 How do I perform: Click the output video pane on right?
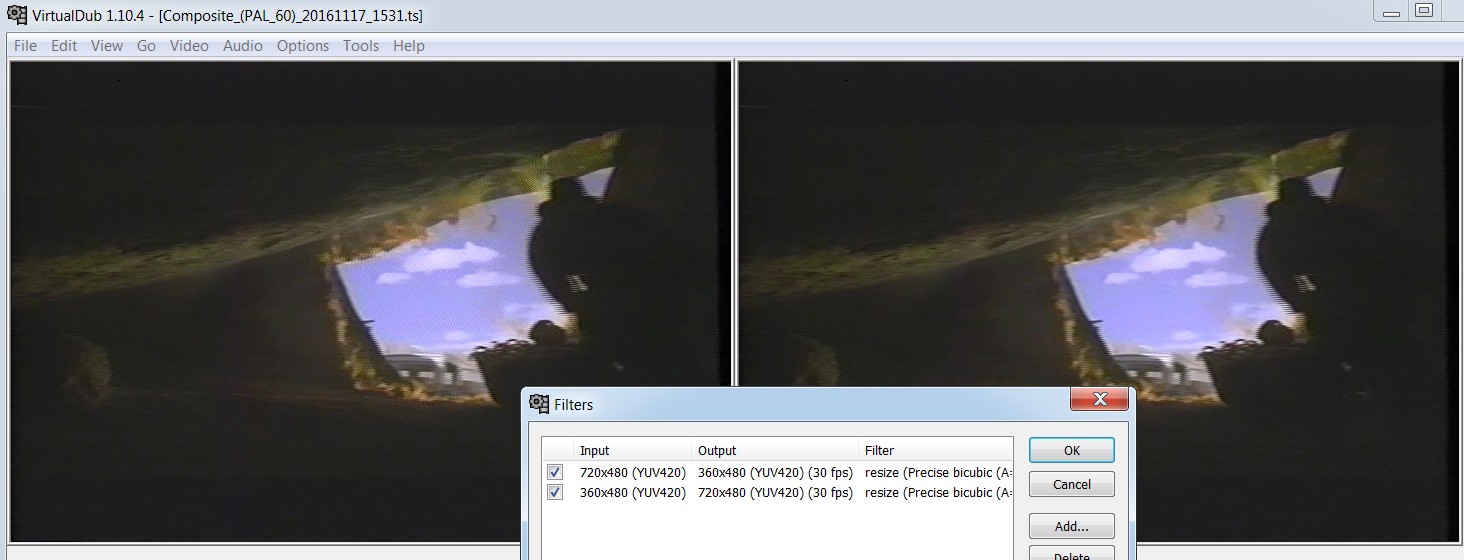1098,300
